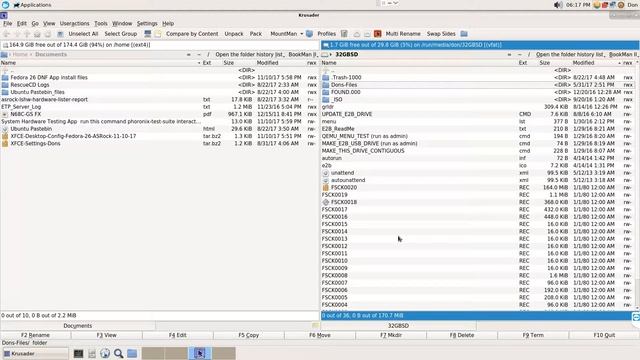Open left panel folder history list
640x360 pixels.
(x=249, y=54)
